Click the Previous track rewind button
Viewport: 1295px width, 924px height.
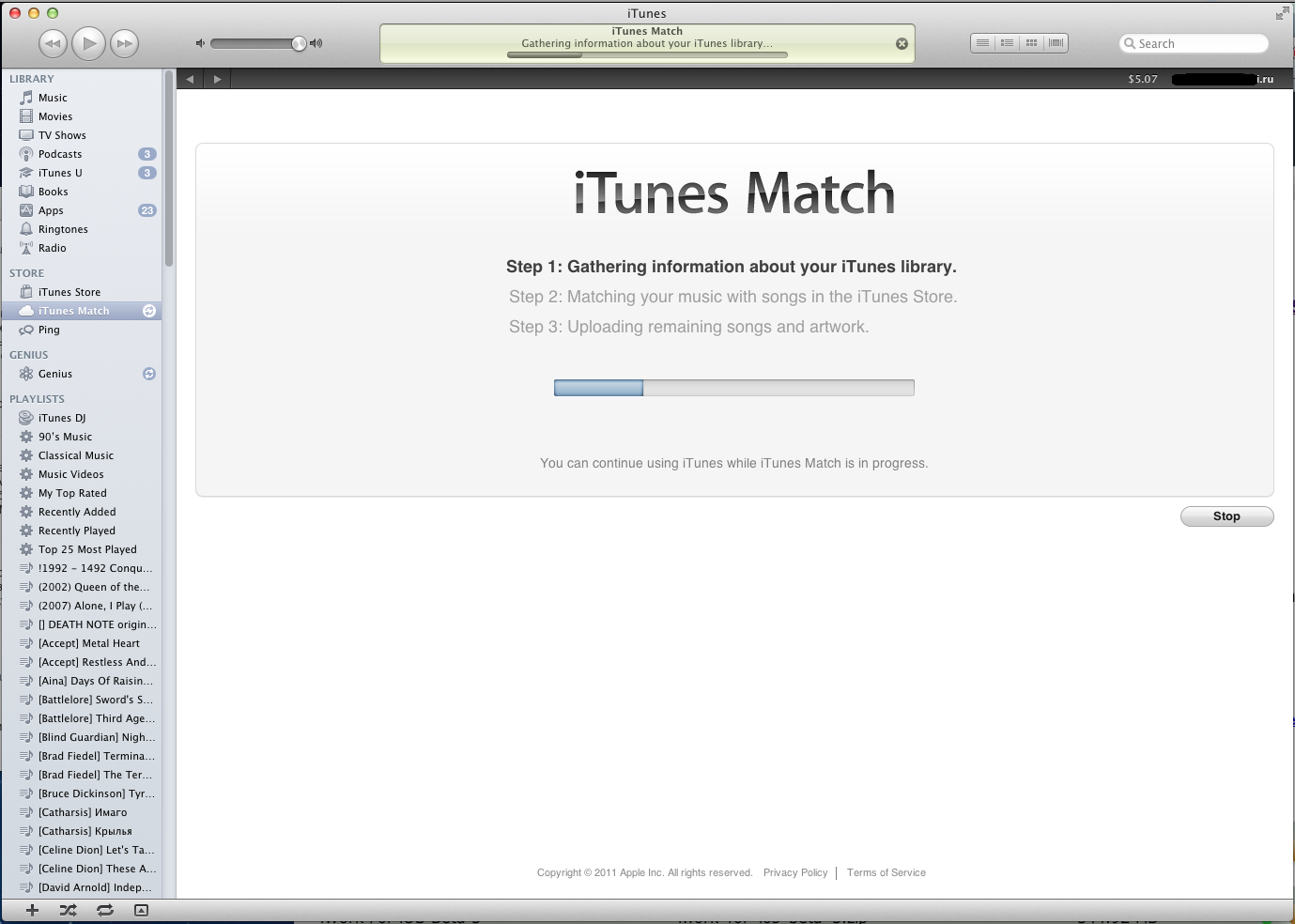point(53,43)
